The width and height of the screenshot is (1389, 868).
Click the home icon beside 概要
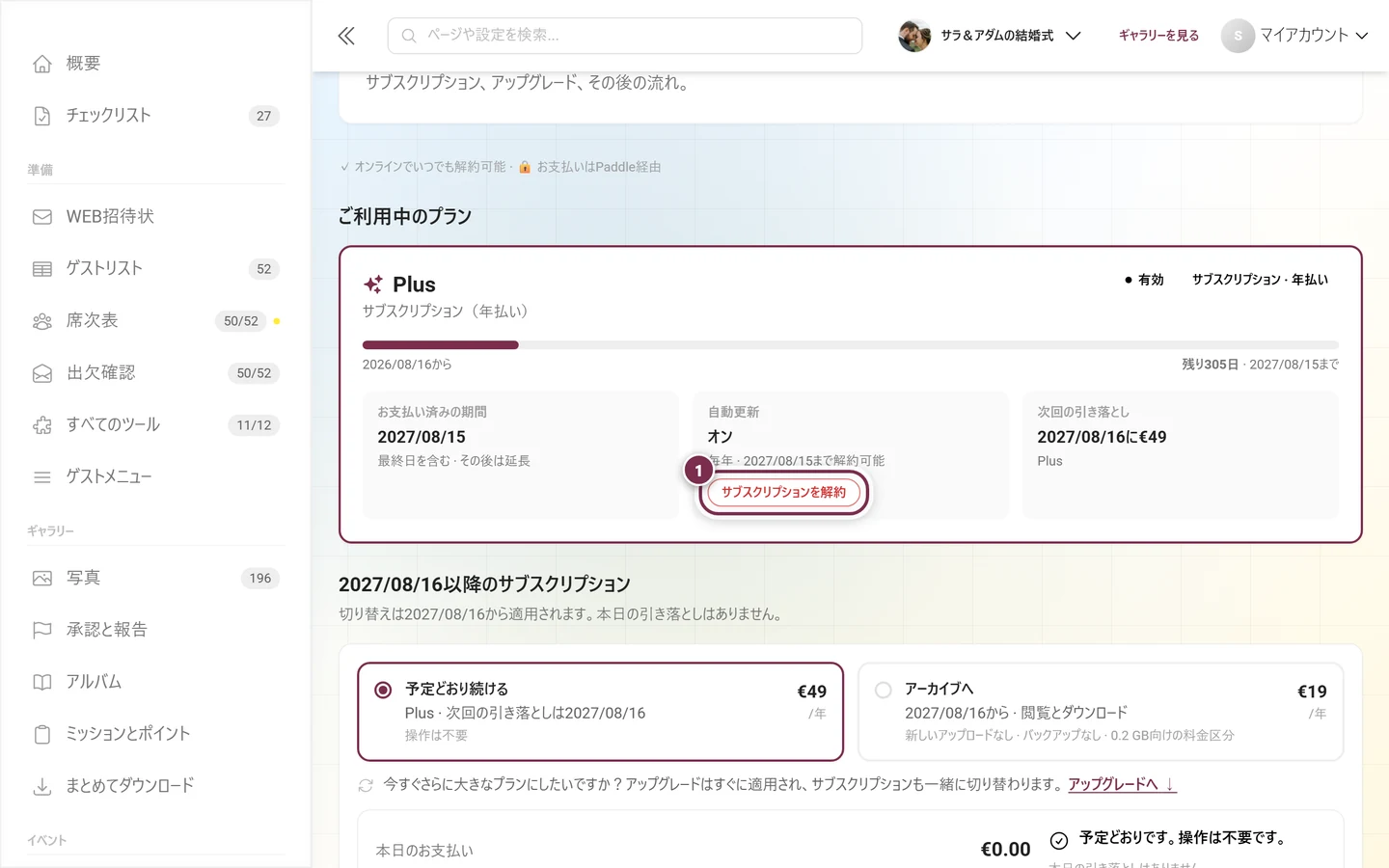(42, 64)
